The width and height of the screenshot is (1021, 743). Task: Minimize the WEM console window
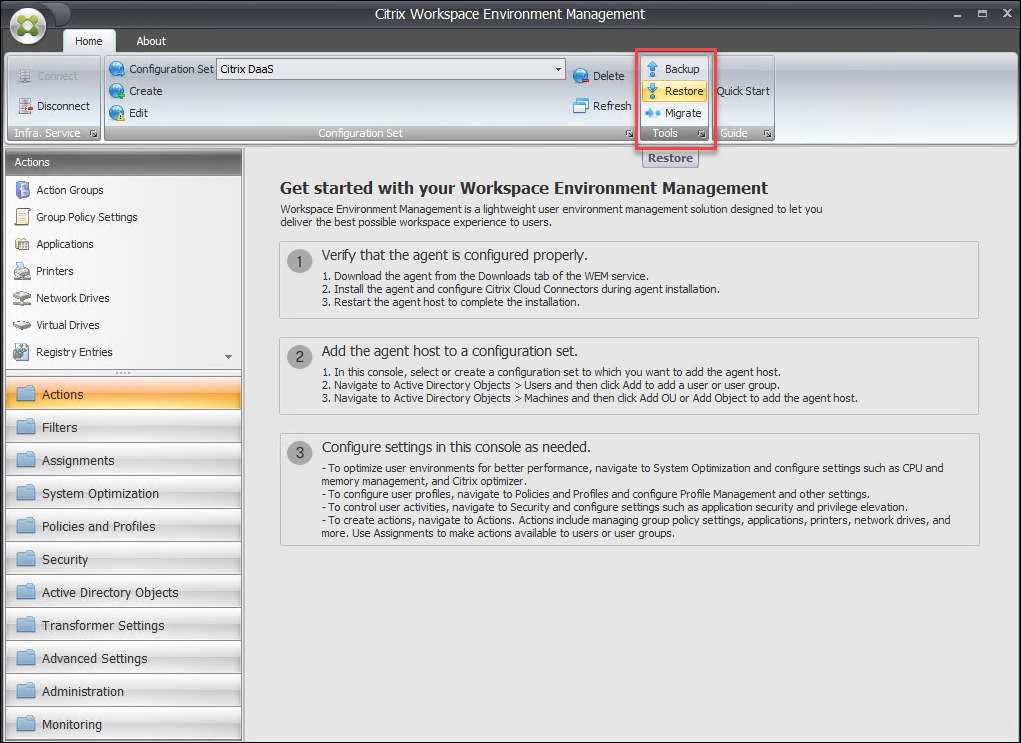(x=957, y=14)
